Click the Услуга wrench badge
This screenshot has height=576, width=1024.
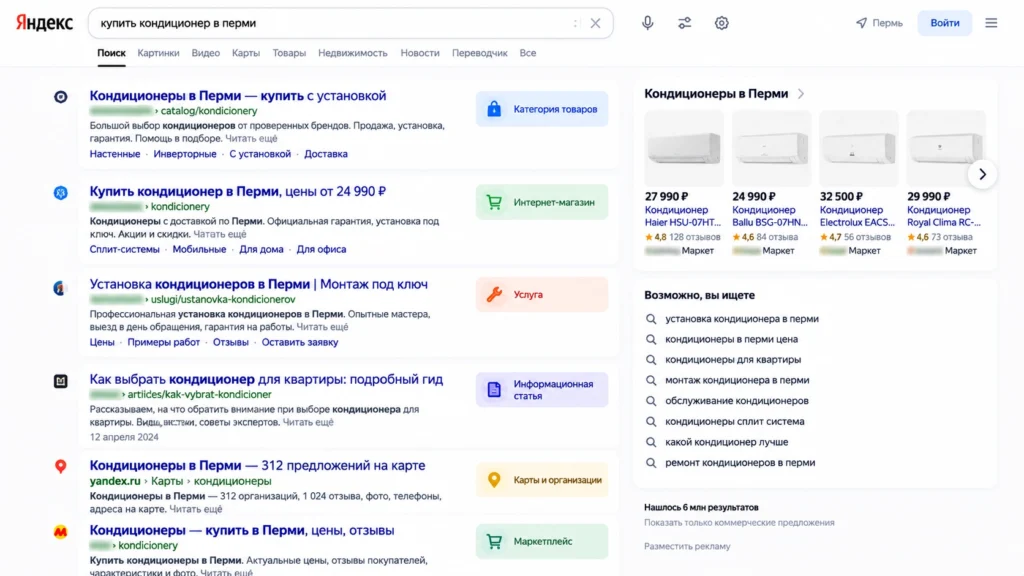point(541,295)
